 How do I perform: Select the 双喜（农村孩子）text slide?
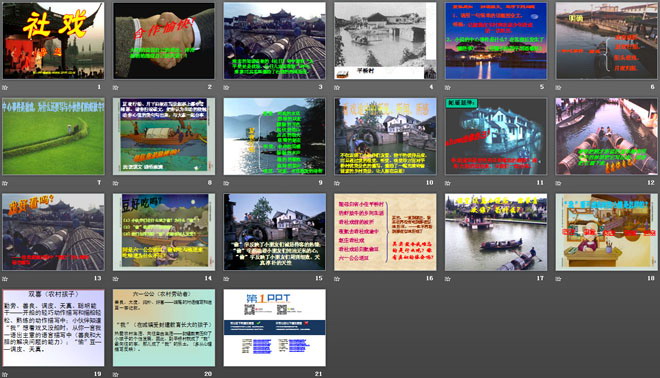pos(53,327)
